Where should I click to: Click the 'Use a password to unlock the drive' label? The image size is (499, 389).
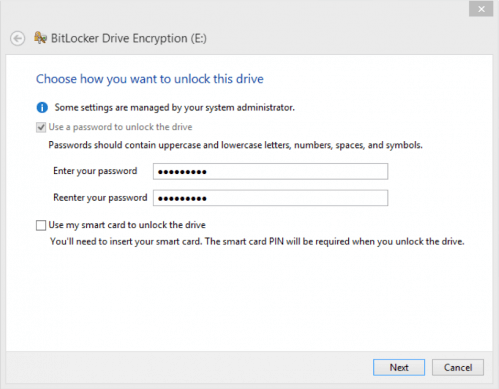[x=120, y=127]
